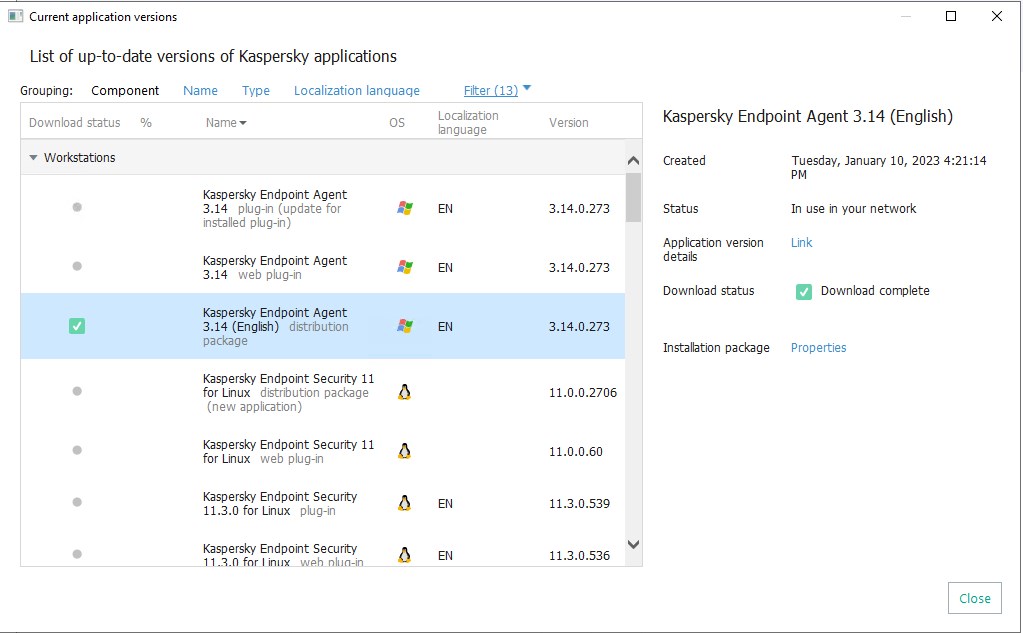
Task: Click Windows icon in the highlighted distribution package row
Action: (404, 326)
